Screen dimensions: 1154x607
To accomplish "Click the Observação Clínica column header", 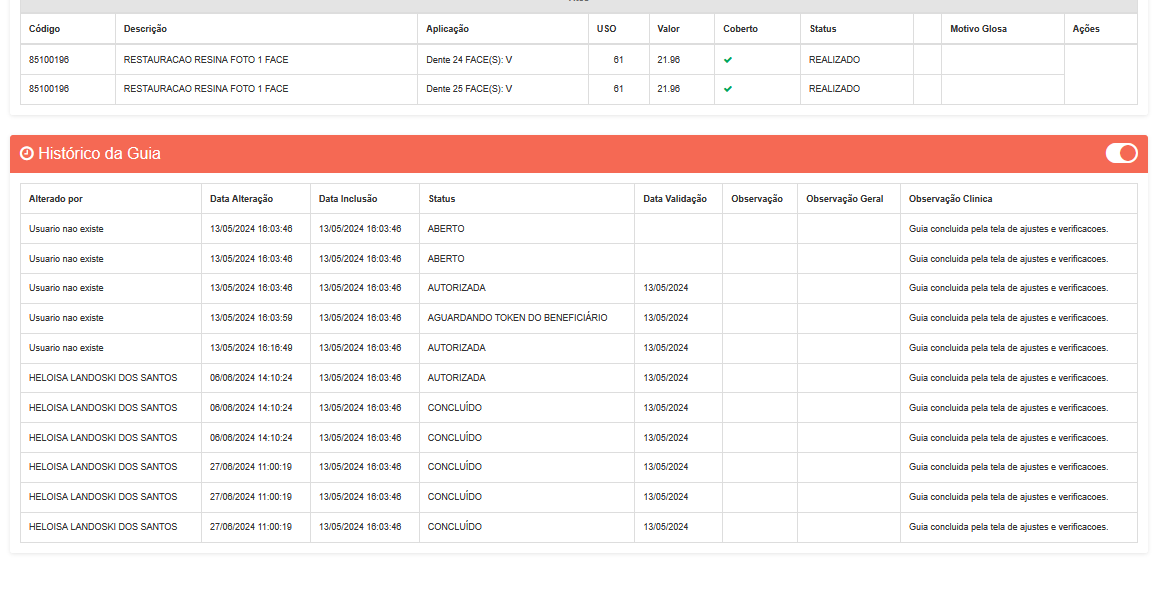I will pos(950,199).
